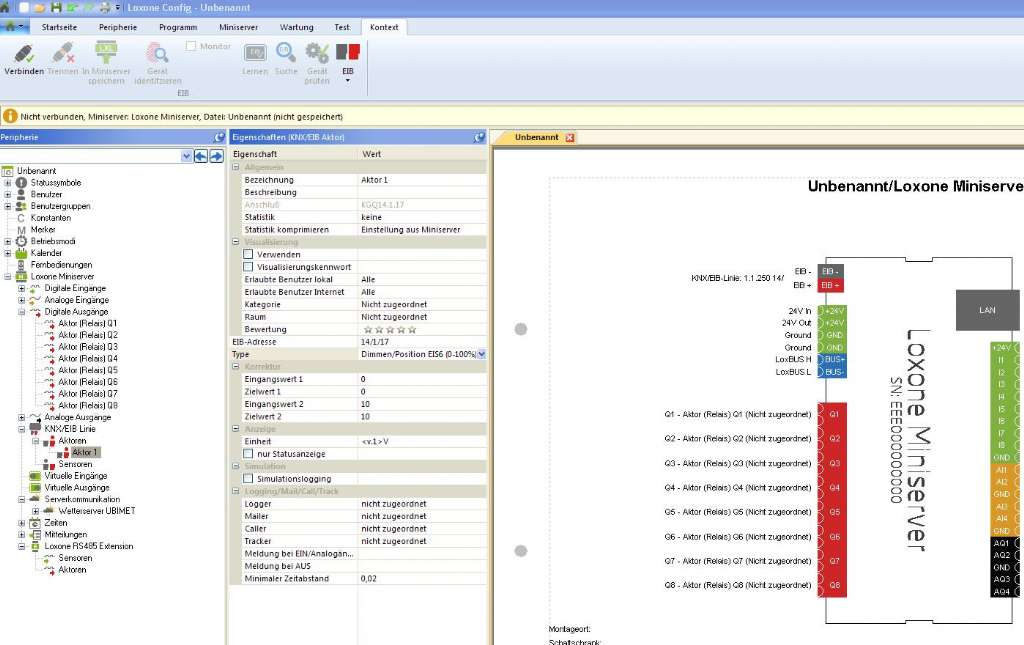This screenshot has height=645, width=1024.
Task: Click the Virtuelle Eingänge icon
Action: click(x=35, y=476)
